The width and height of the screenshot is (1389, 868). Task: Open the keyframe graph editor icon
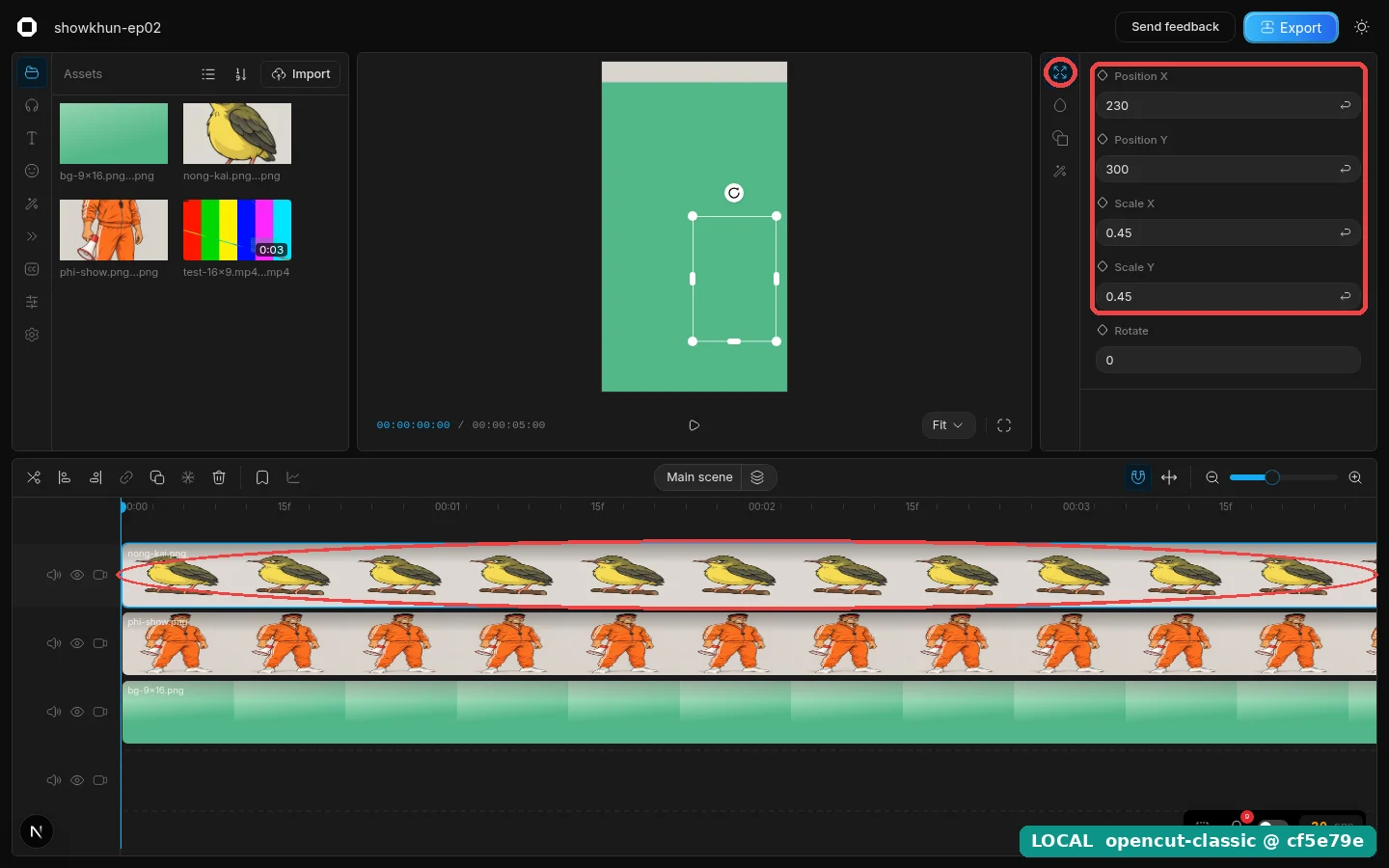(x=293, y=477)
